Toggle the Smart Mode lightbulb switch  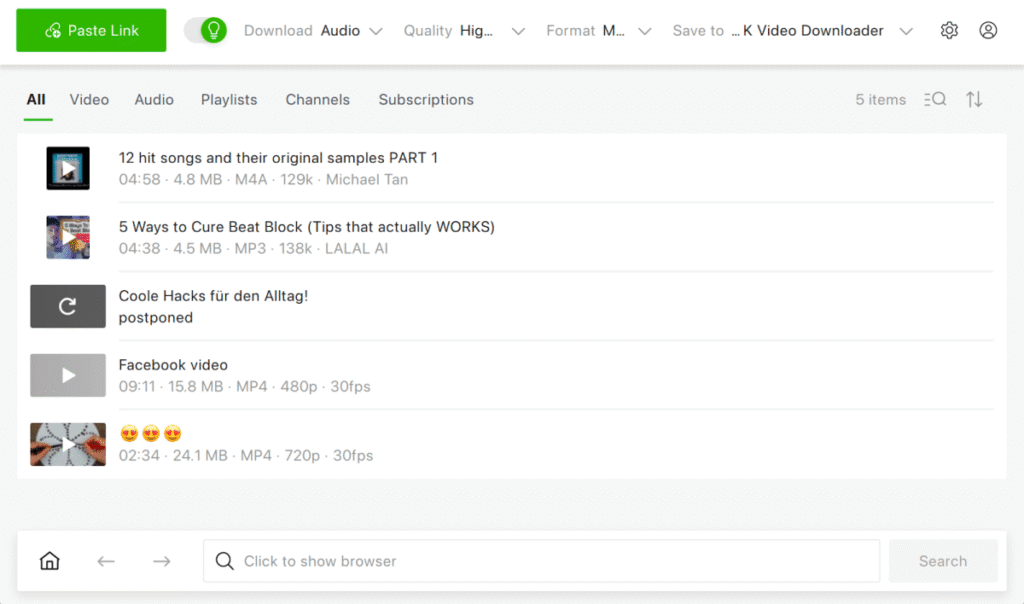(206, 31)
